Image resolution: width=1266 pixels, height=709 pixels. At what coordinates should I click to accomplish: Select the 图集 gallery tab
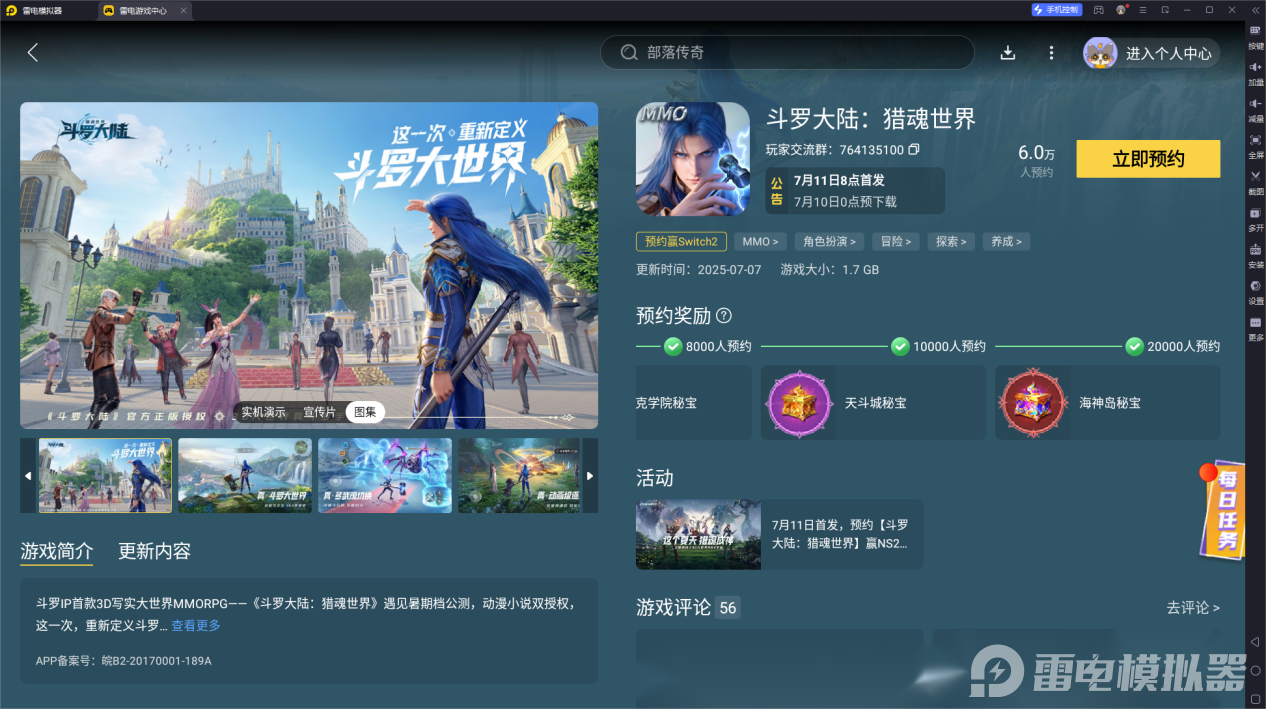(365, 412)
